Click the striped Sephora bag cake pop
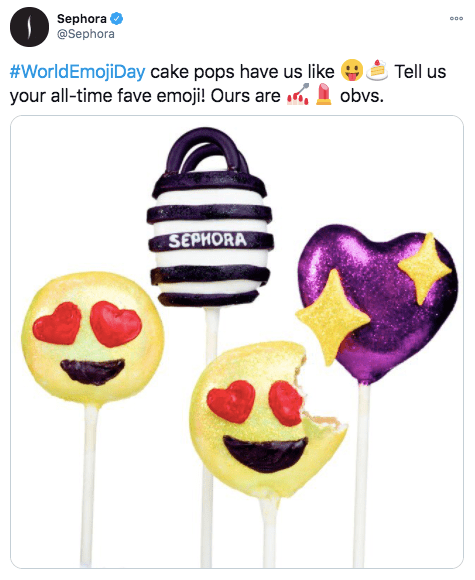 coord(210,218)
